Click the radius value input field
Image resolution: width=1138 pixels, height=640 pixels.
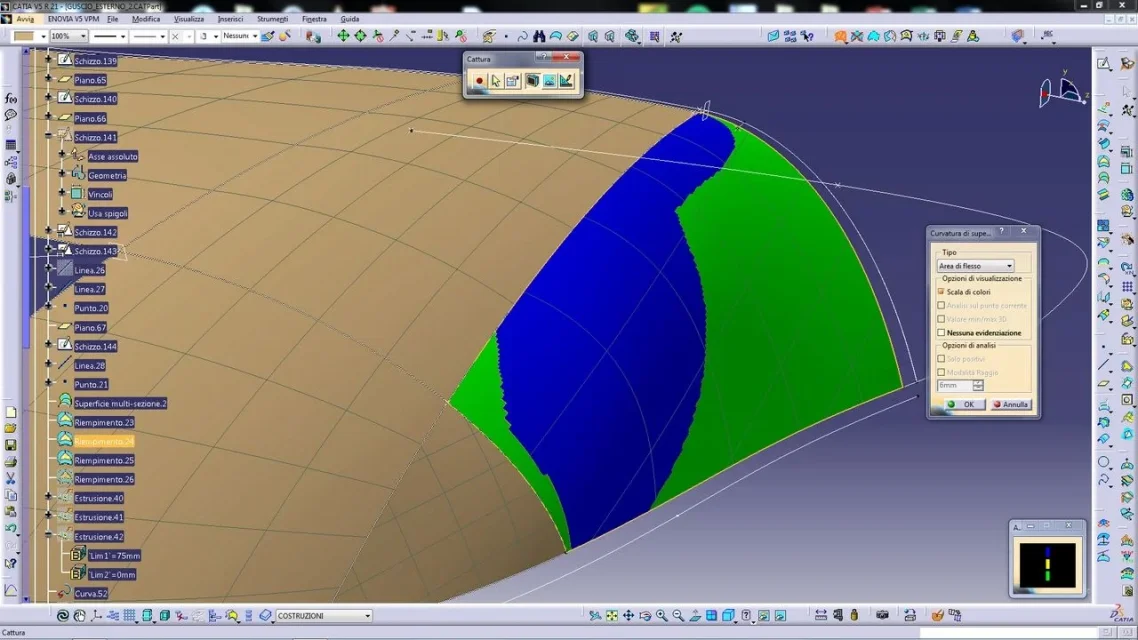coord(954,385)
